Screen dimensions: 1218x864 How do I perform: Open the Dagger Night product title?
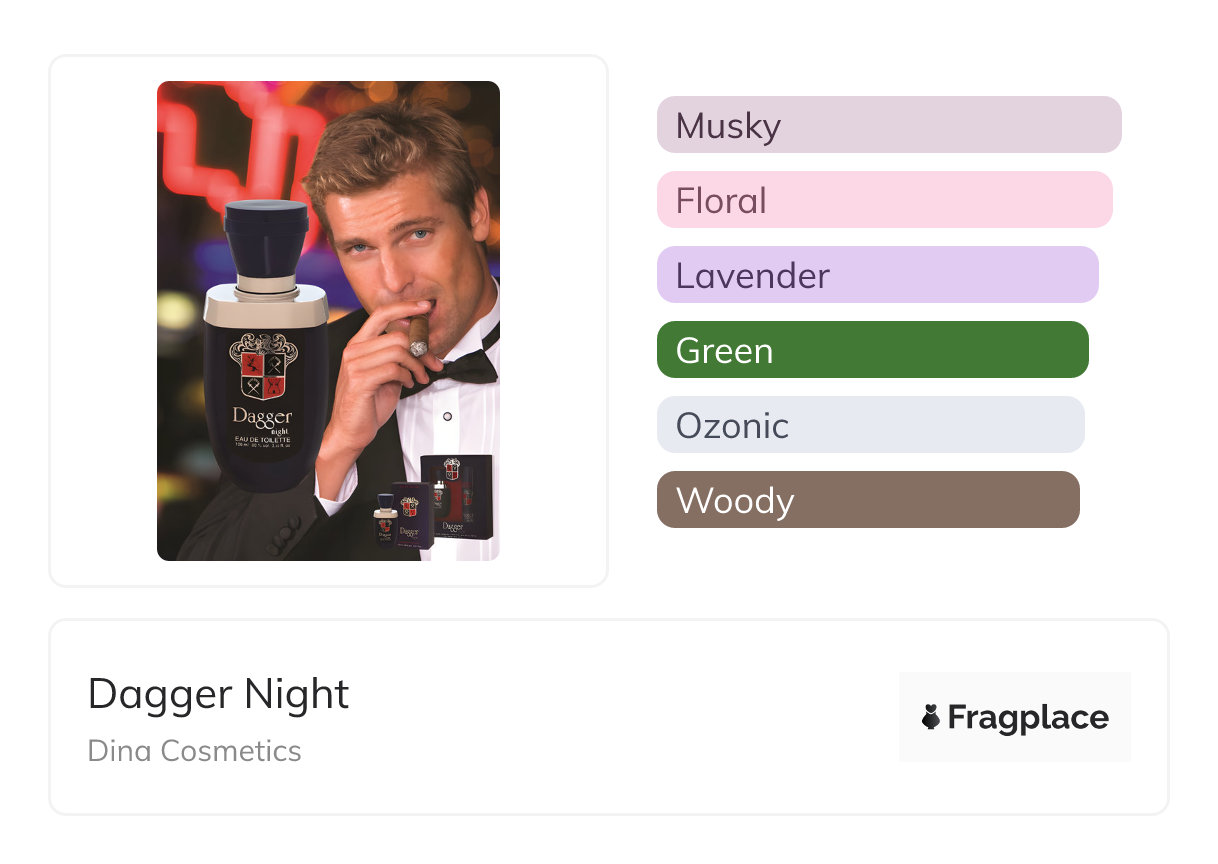218,694
